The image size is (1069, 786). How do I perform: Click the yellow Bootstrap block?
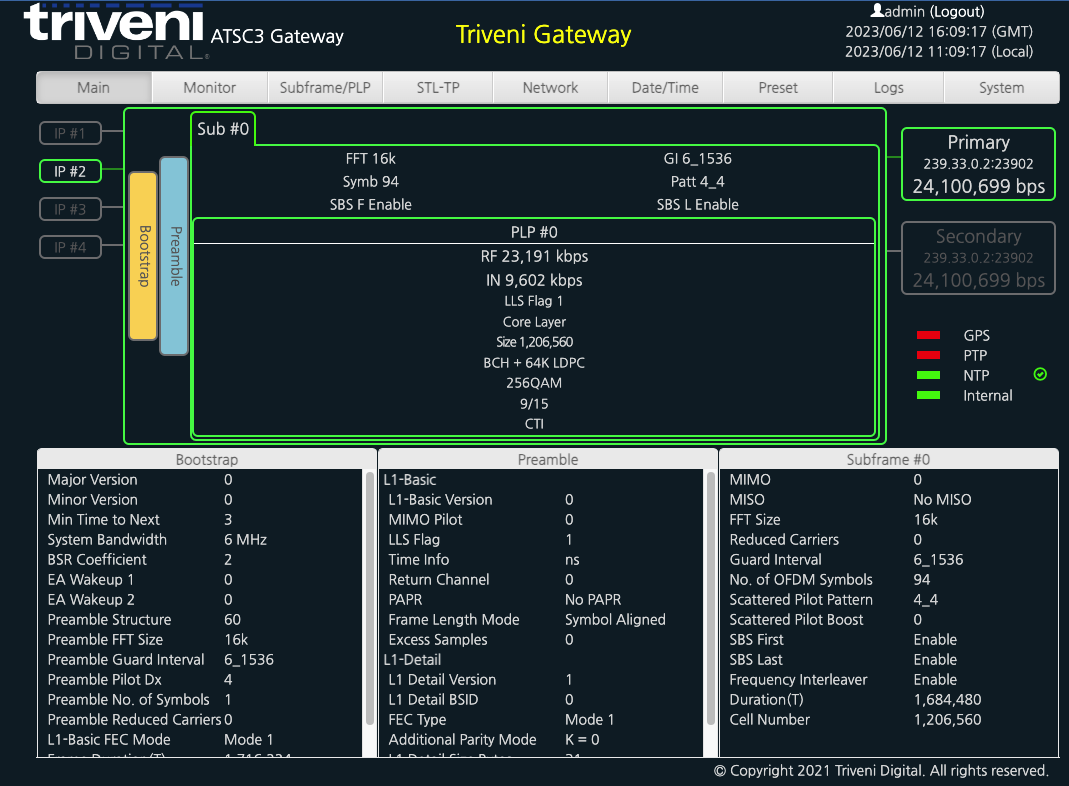[x=143, y=256]
